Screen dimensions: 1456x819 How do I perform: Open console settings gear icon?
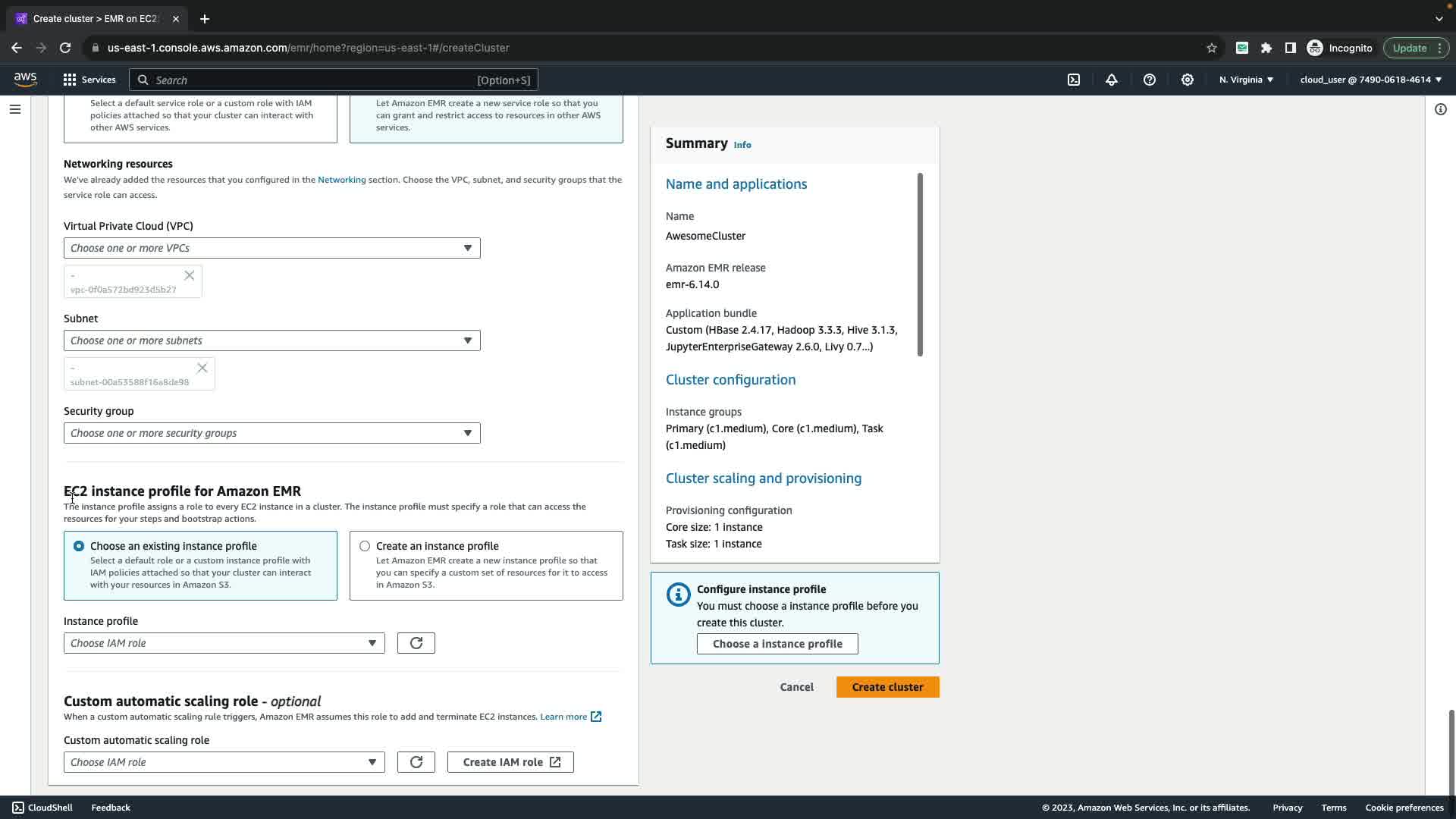pos(1188,80)
